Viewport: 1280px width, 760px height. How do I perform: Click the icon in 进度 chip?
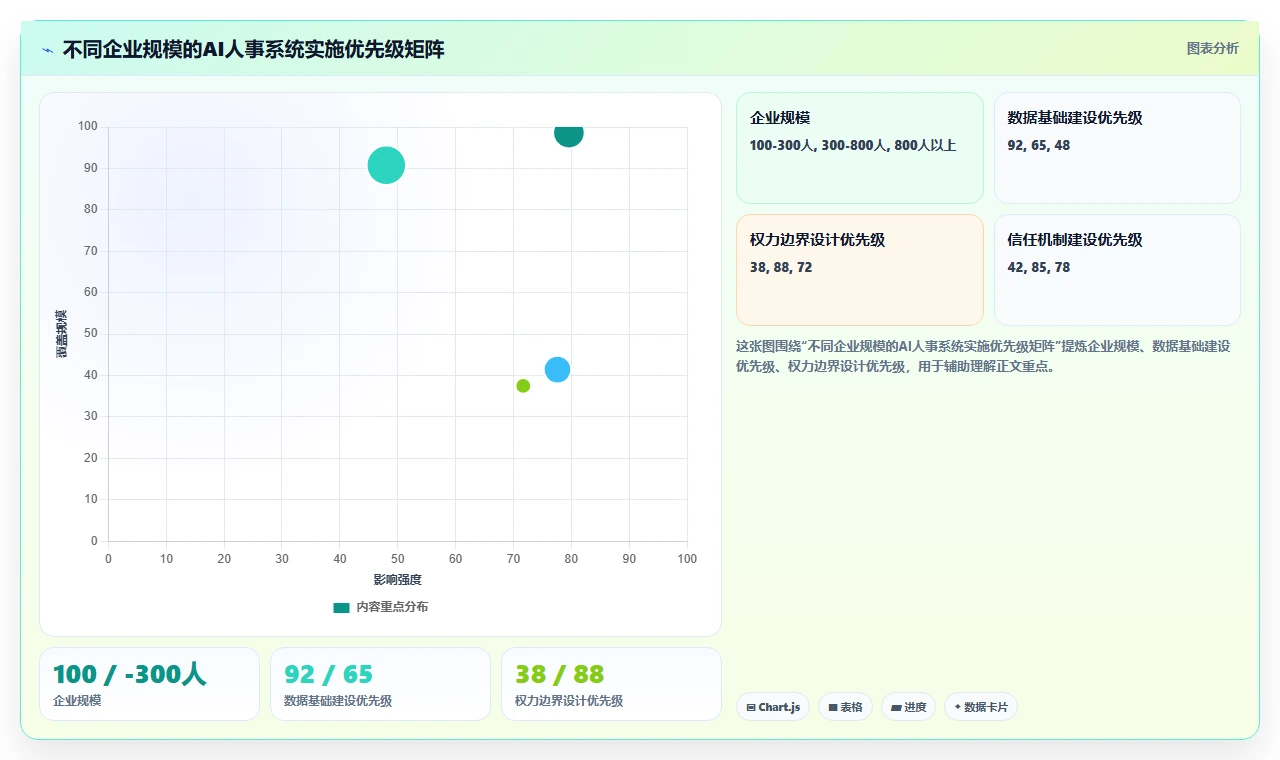(896, 707)
